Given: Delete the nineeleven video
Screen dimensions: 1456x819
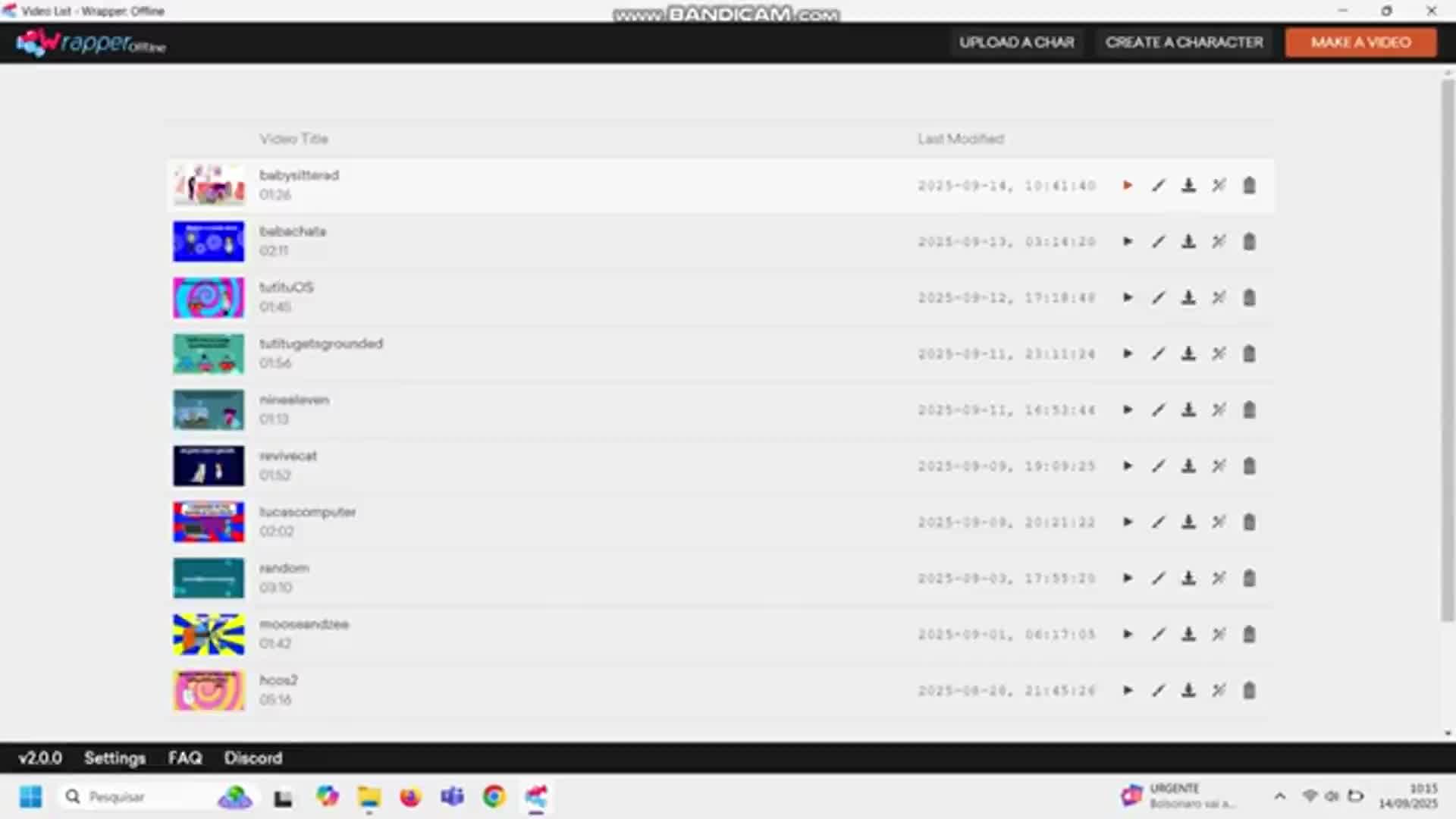Looking at the screenshot, I should point(1249,409).
